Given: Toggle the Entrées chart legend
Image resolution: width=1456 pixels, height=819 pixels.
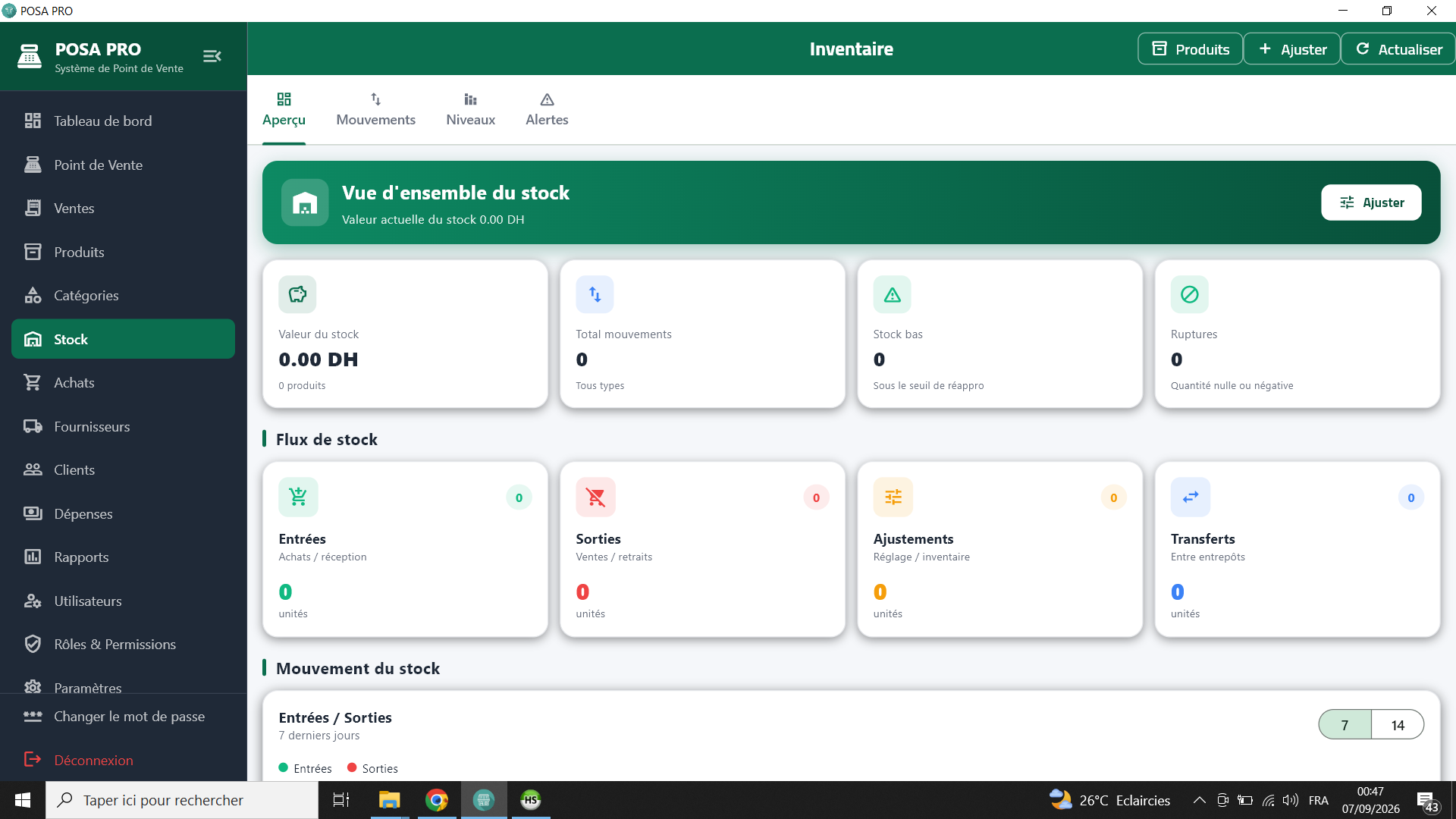Looking at the screenshot, I should [306, 768].
